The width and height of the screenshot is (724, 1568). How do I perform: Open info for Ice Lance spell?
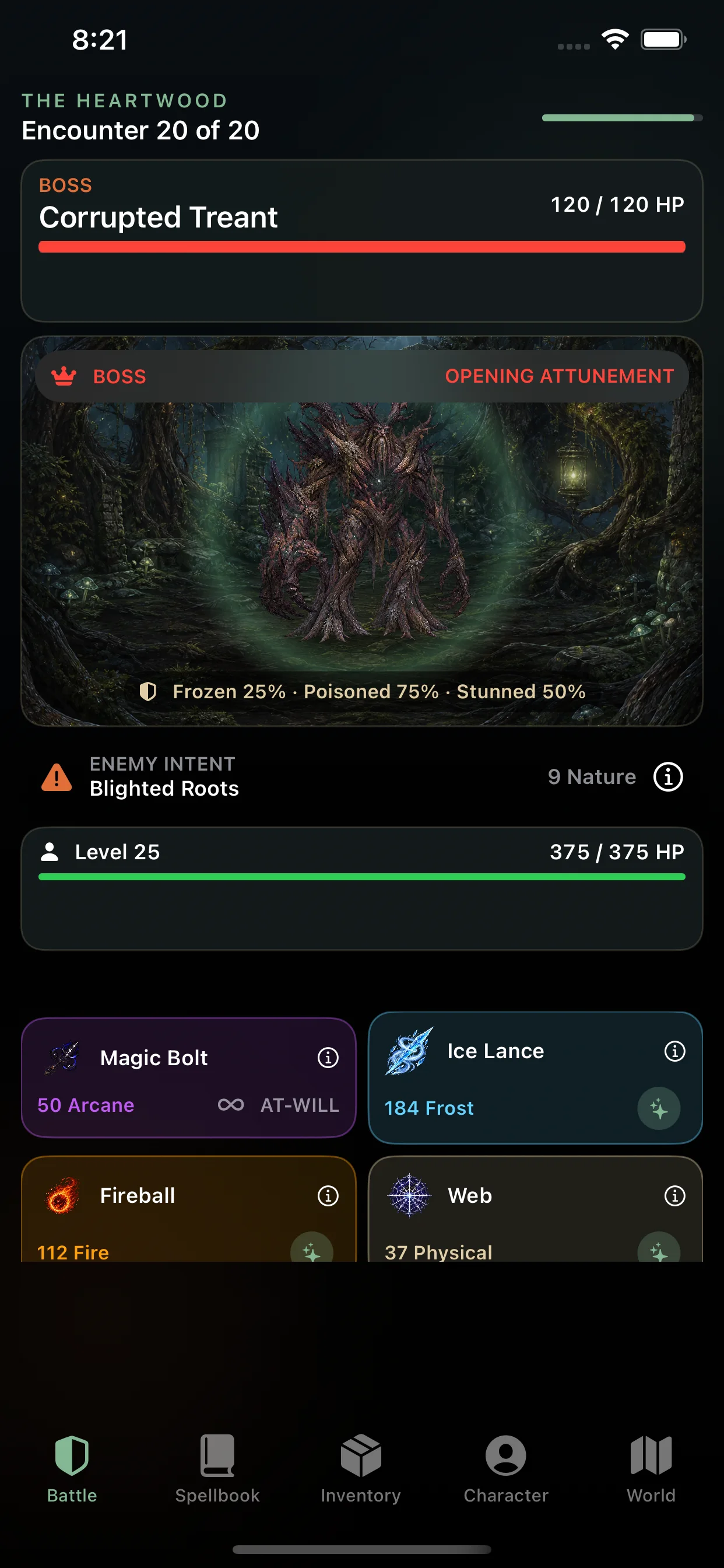click(674, 1051)
